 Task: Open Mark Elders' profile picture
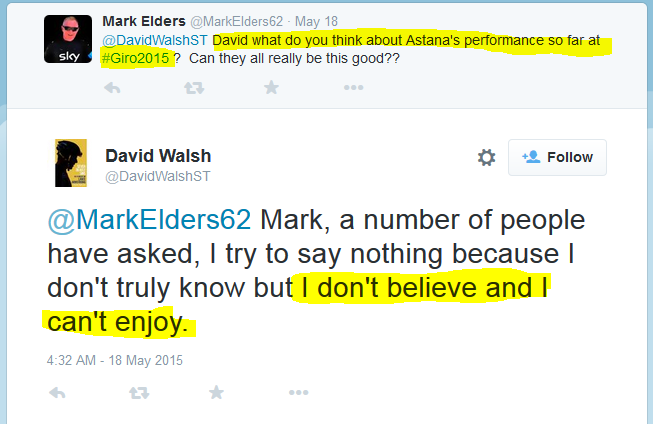[x=68, y=38]
